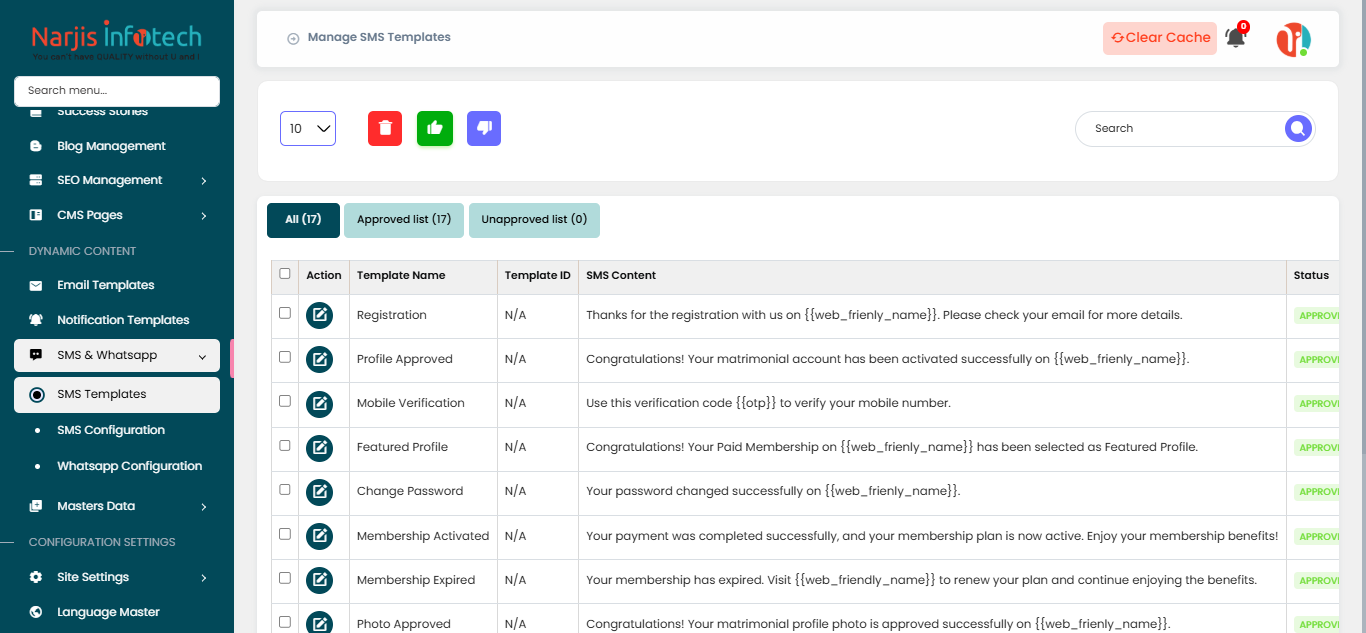Open the notification bell icon
Screen dimensions: 1366x633
pyautogui.click(x=1236, y=38)
